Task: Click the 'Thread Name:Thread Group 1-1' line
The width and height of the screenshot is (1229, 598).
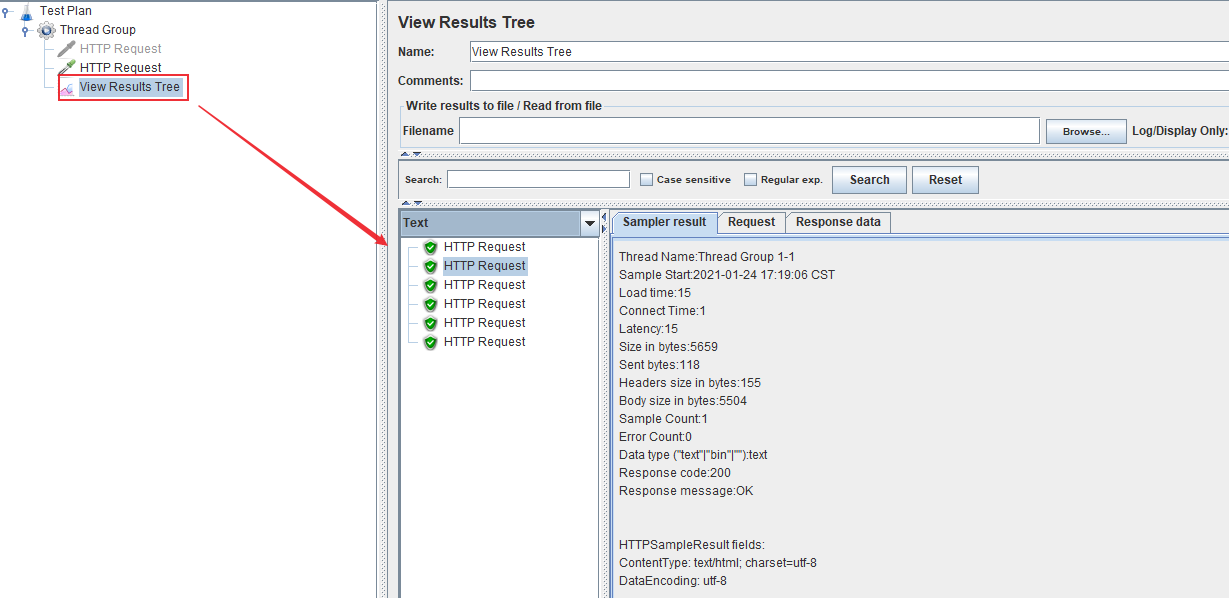Action: tap(707, 257)
